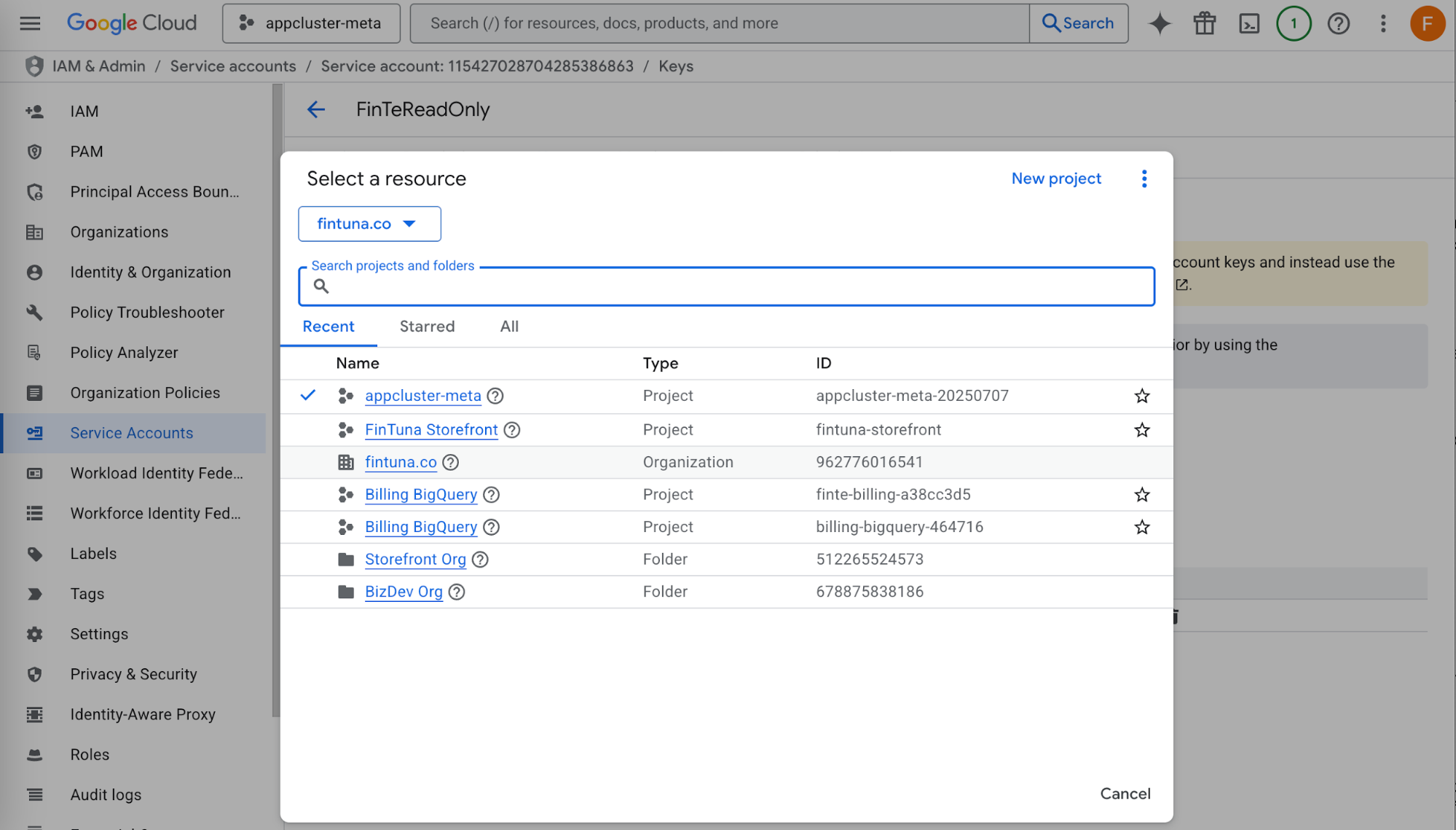Switch to the Starred tab
The image size is (1456, 830).
(427, 326)
